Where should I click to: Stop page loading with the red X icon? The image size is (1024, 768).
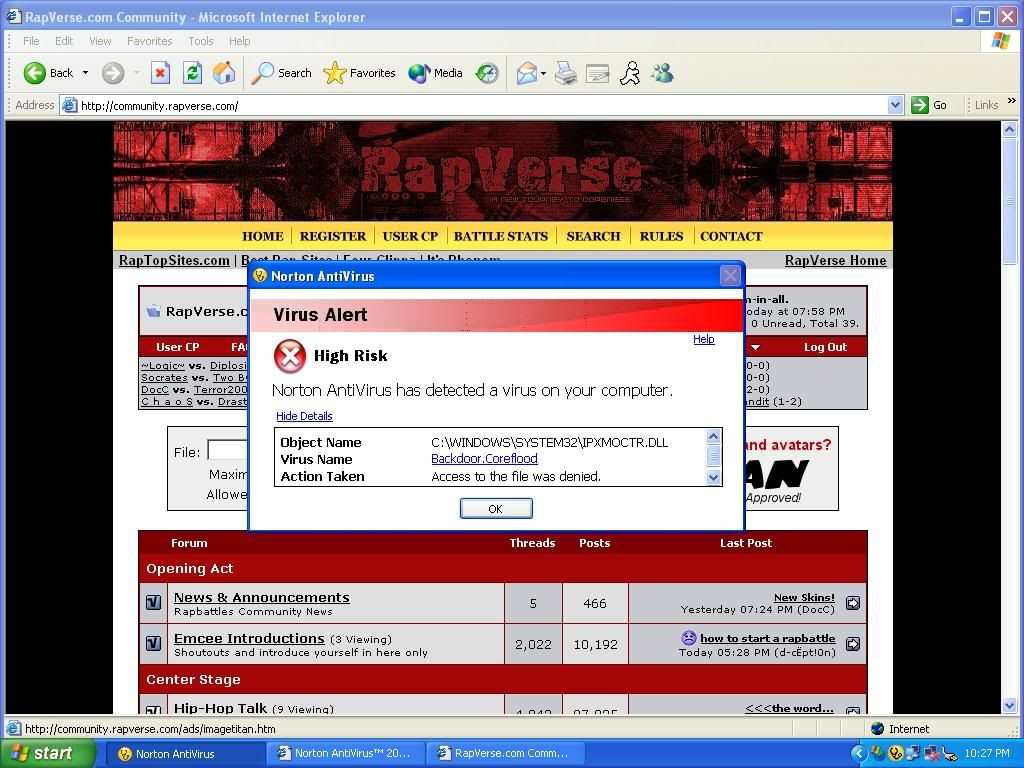point(160,73)
